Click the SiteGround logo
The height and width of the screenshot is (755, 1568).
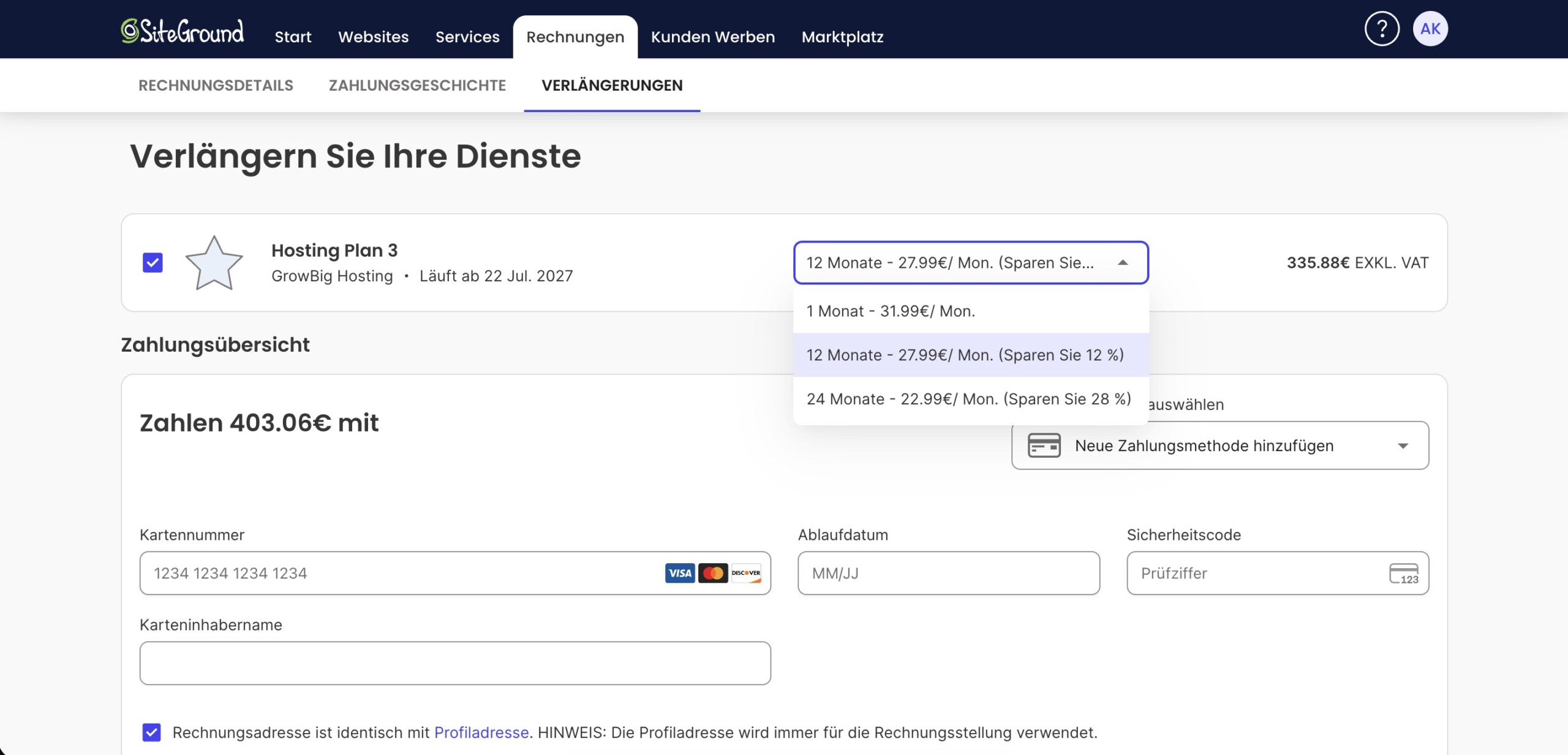[x=182, y=31]
